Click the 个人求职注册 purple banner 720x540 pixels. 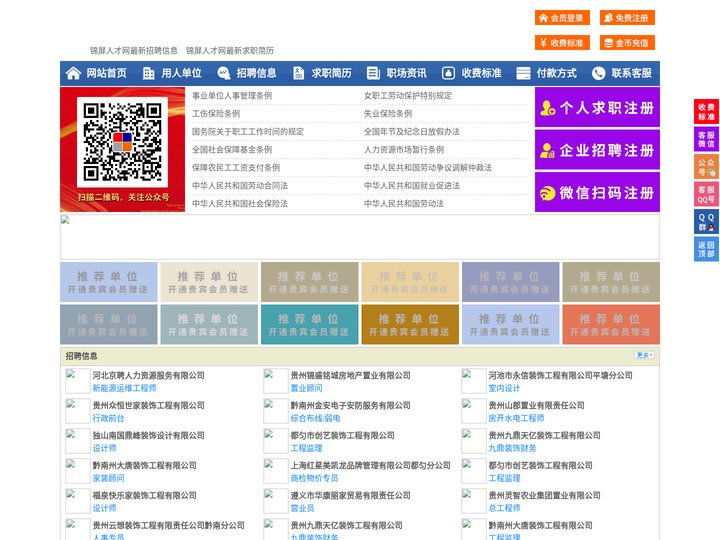(x=597, y=107)
